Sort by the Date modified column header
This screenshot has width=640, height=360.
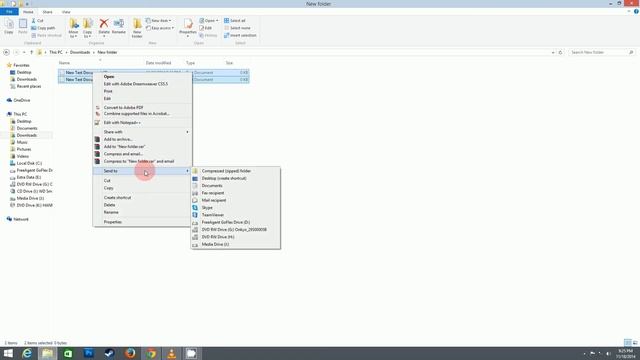pos(158,63)
